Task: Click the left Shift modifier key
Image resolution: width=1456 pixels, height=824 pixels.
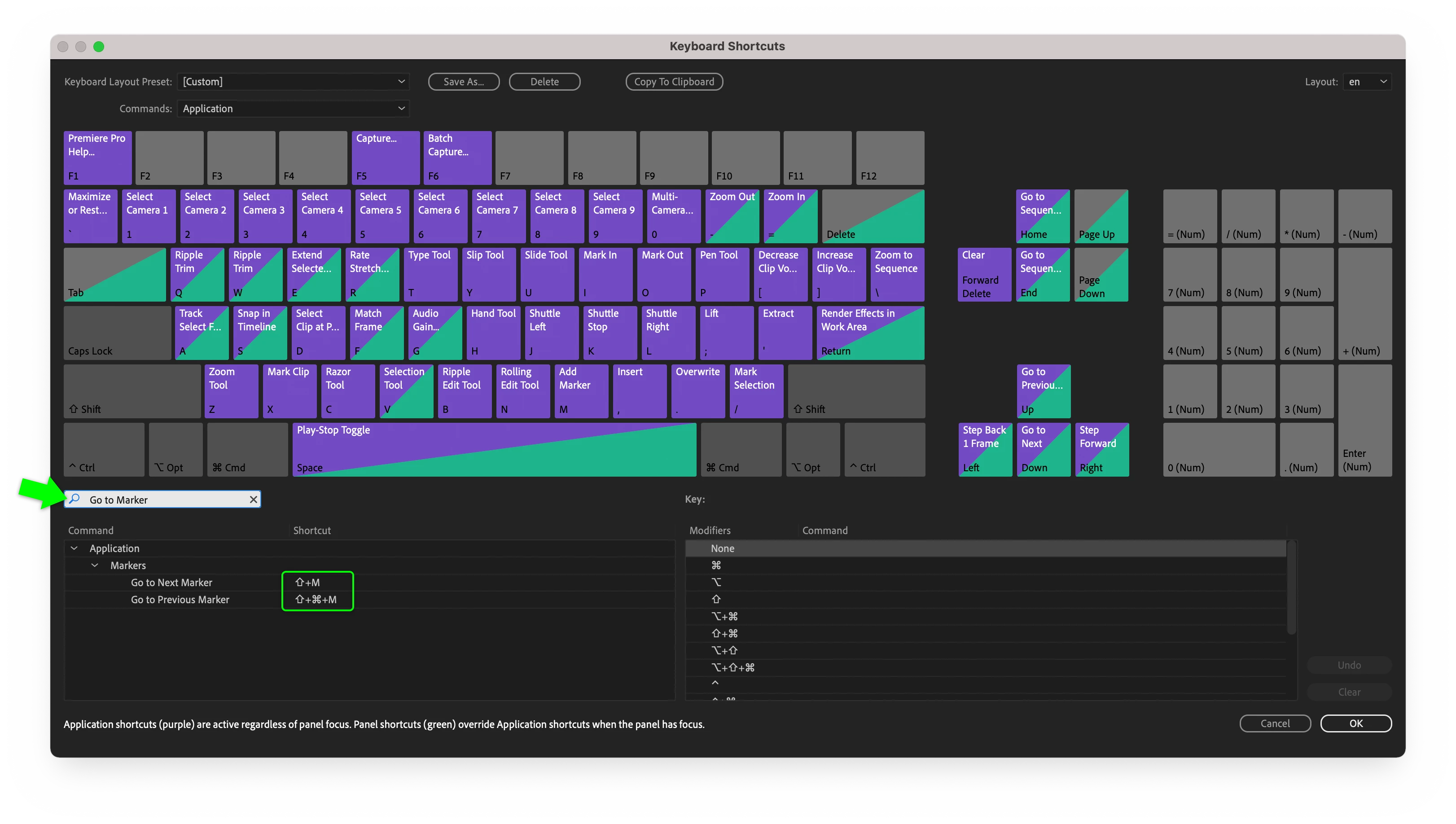Action: [x=132, y=391]
